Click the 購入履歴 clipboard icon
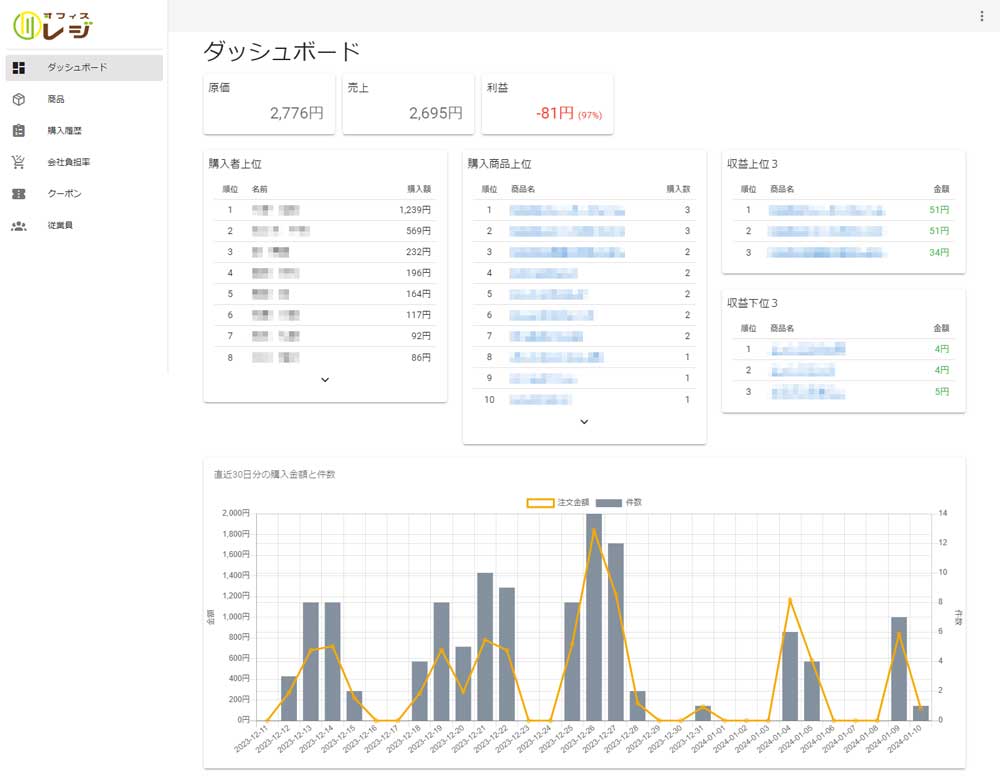 pyautogui.click(x=19, y=131)
